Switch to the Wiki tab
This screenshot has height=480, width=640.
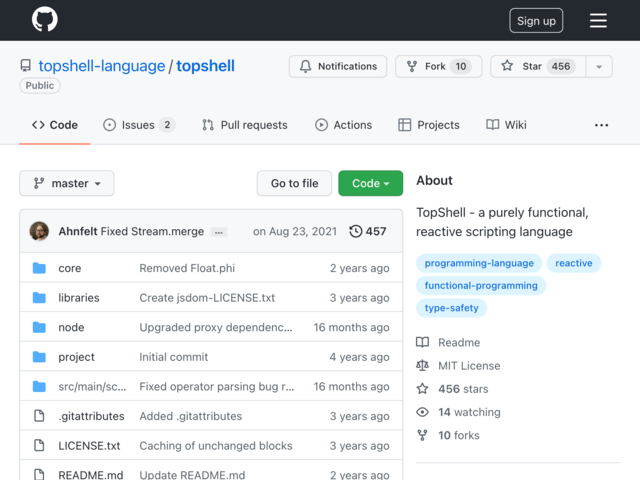[506, 125]
